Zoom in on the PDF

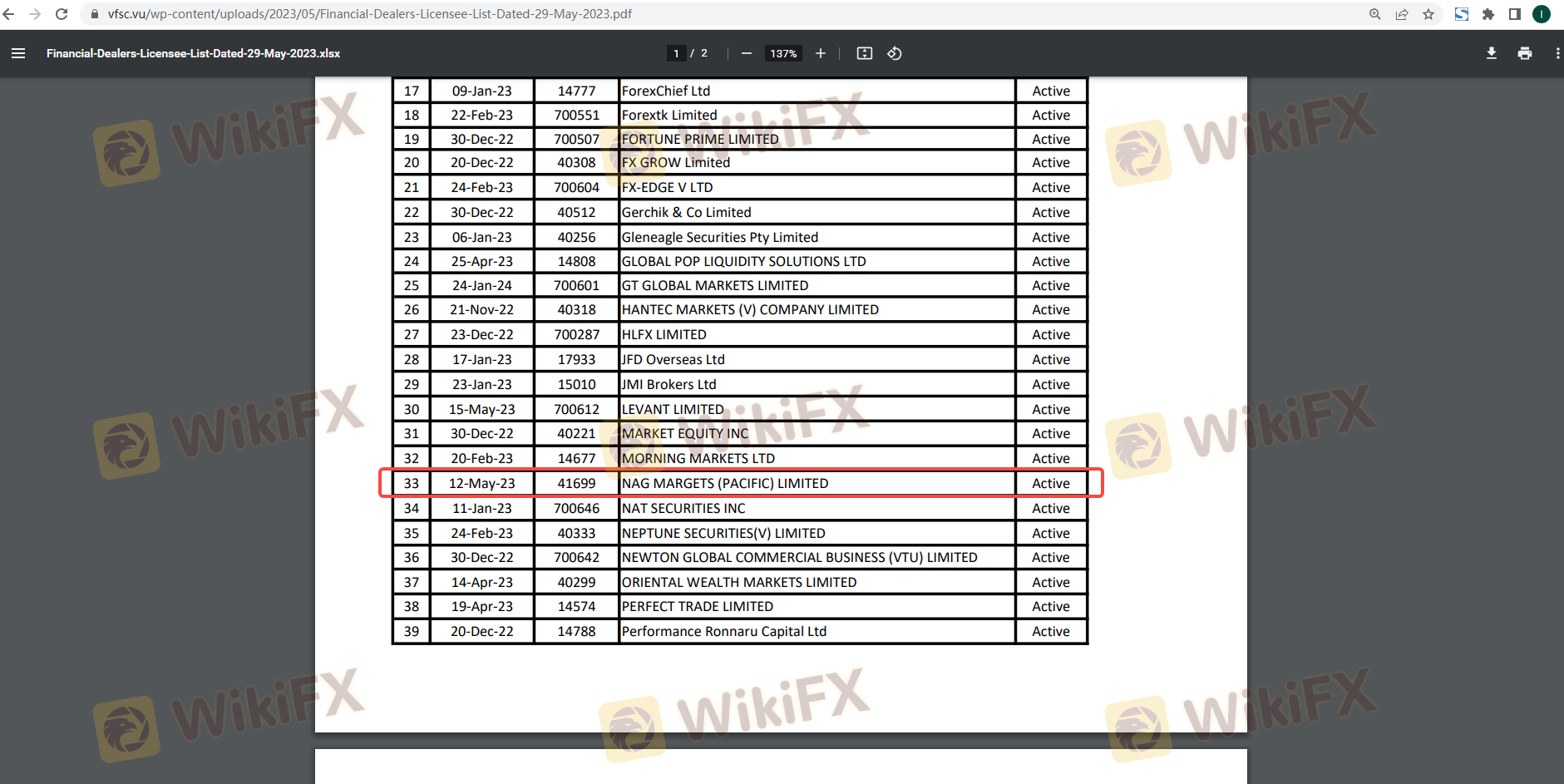tap(821, 53)
